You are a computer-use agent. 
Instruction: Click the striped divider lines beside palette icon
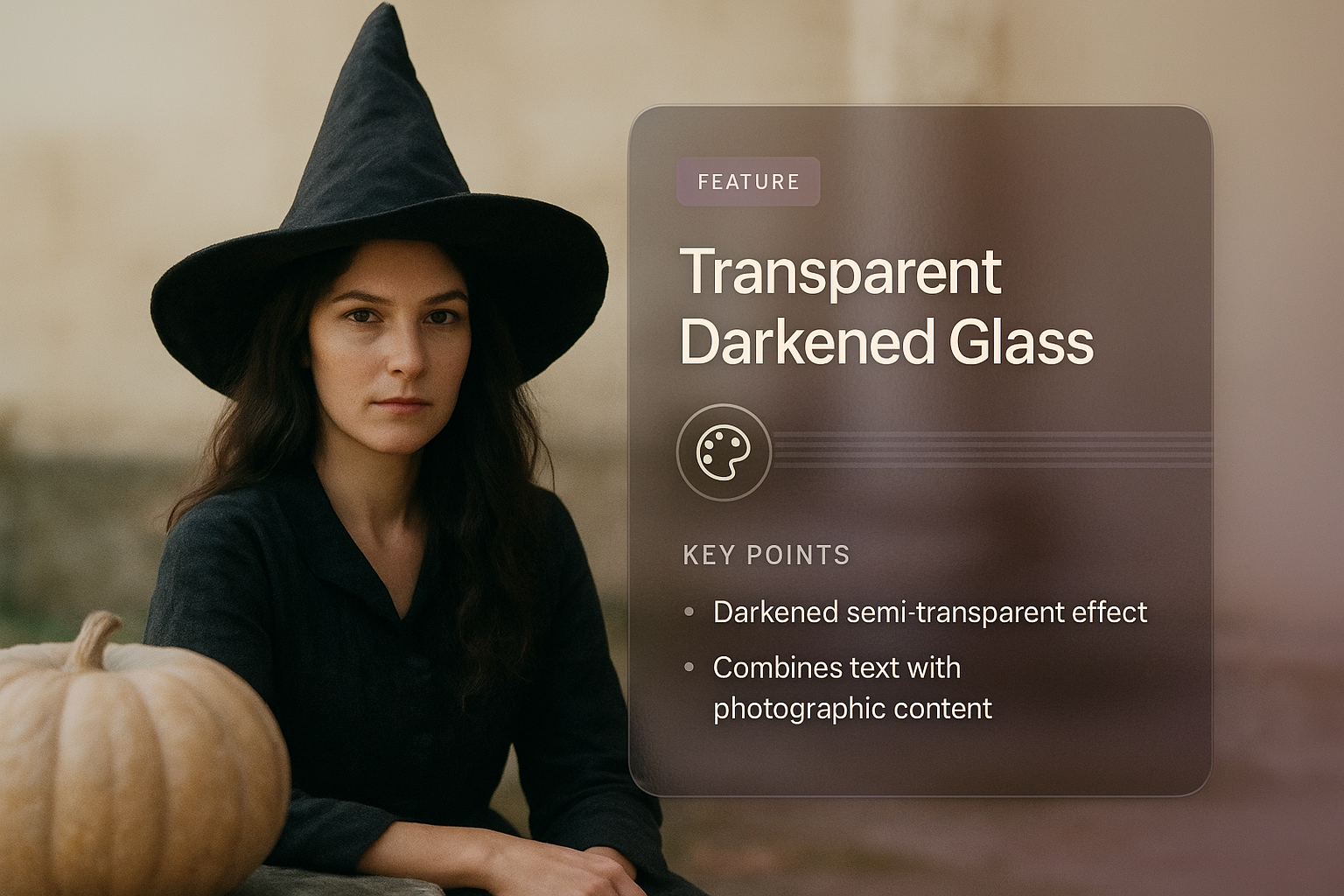[x=992, y=450]
